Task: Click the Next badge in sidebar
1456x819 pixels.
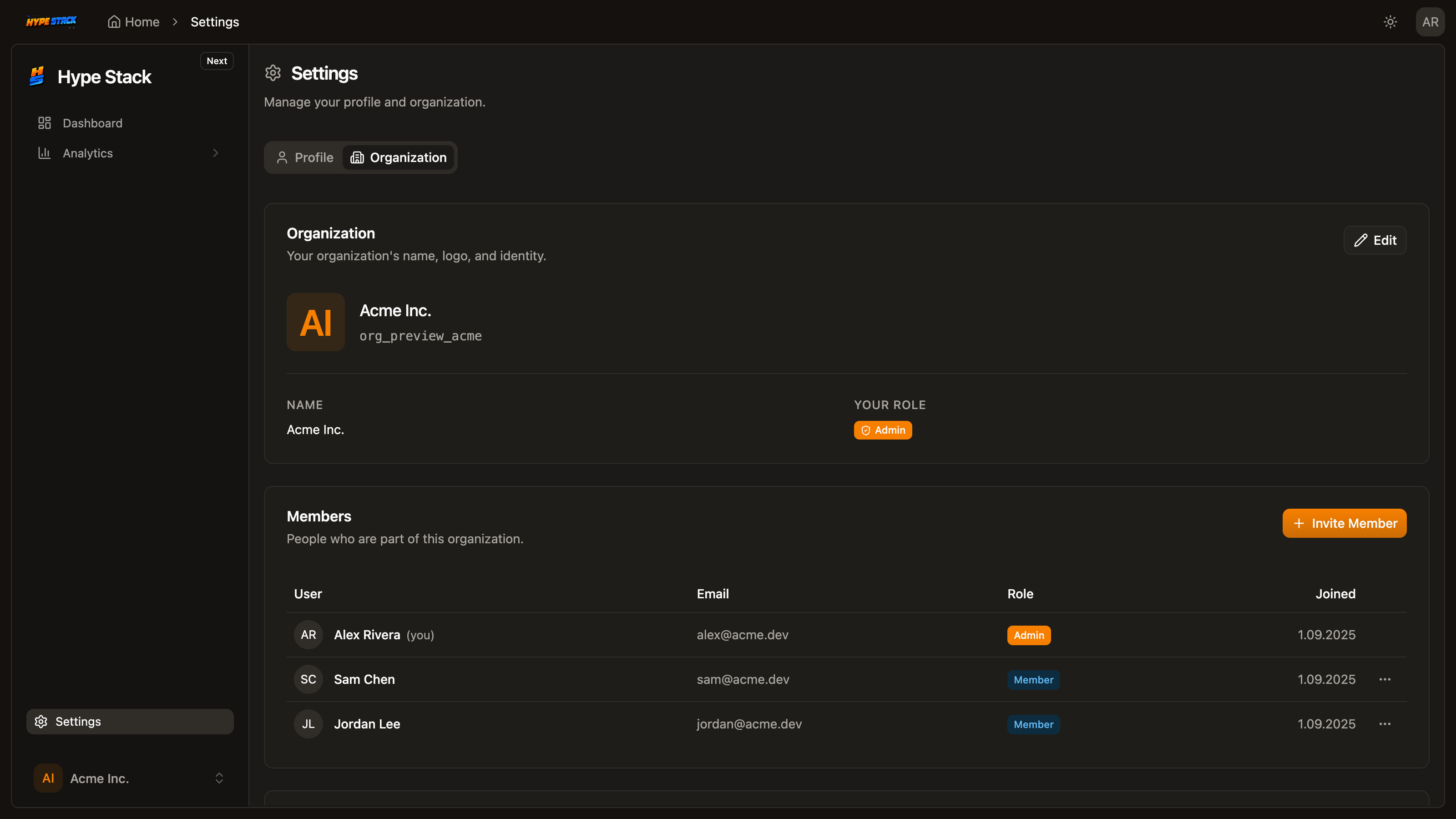Action: click(x=217, y=61)
